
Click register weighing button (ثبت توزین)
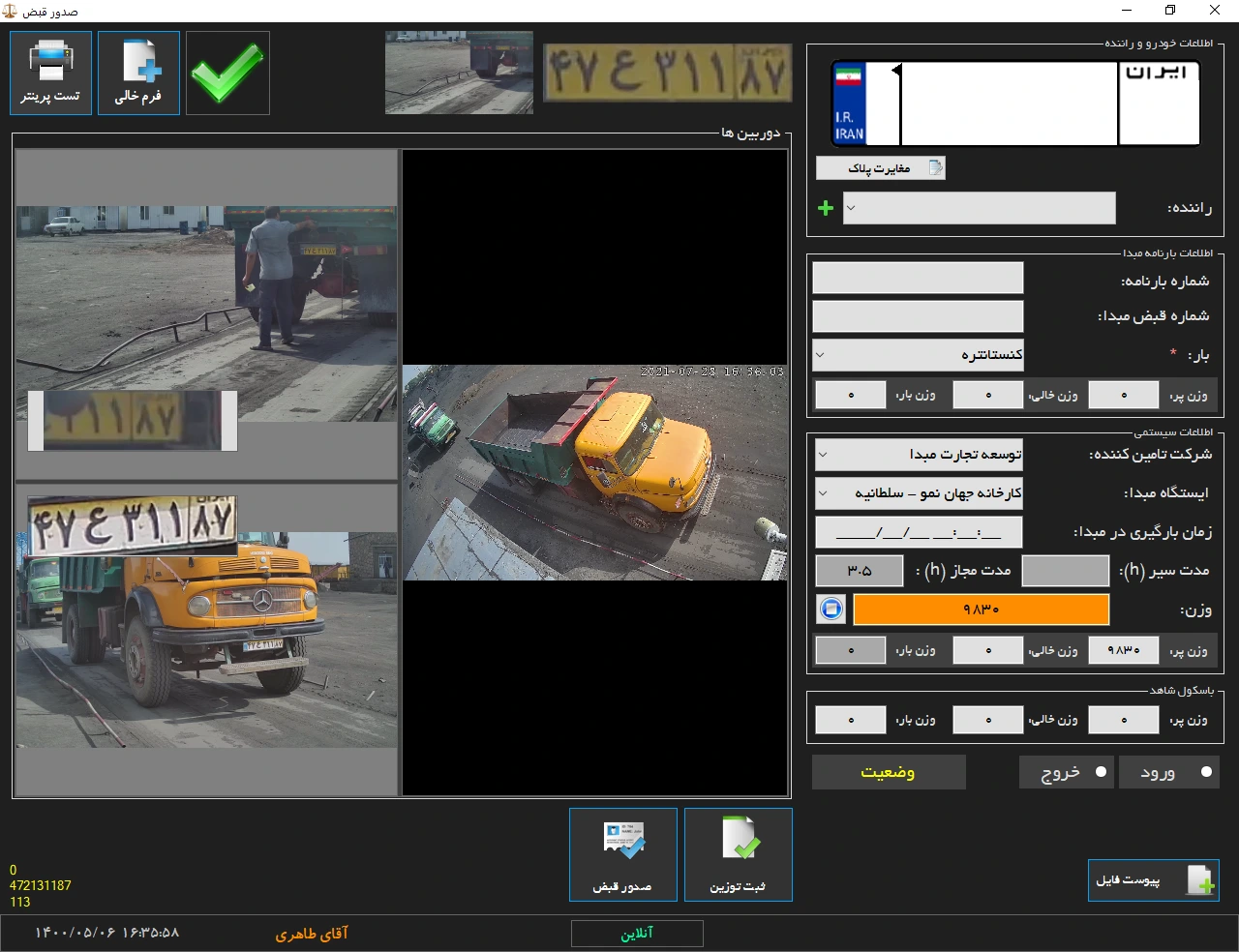coord(739,855)
